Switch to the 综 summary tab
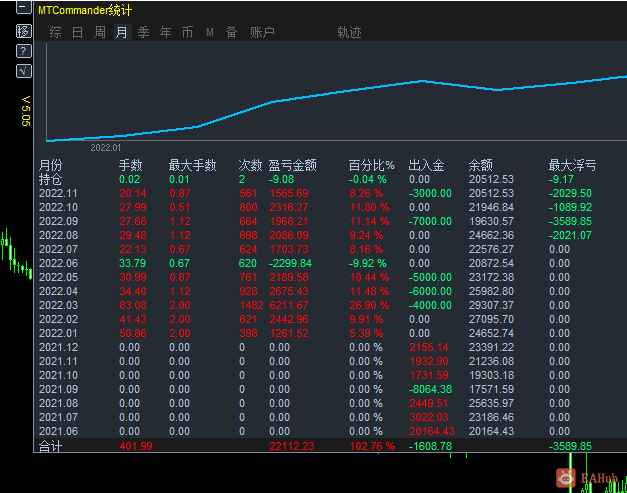Screen dimensions: 627x493 55,32
